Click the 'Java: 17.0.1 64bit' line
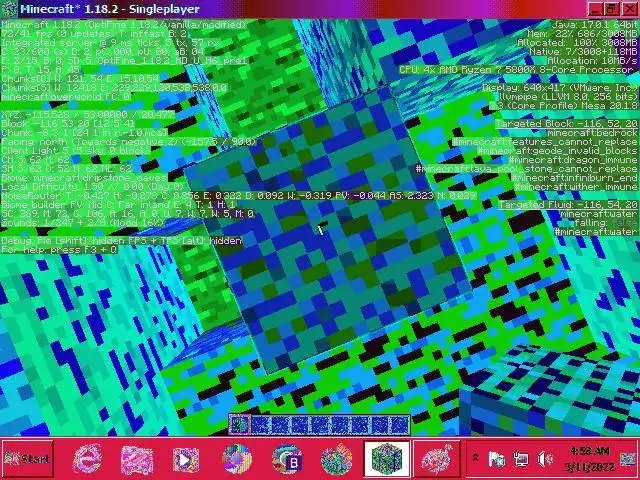Viewport: 640px width, 480px height. tap(594, 25)
